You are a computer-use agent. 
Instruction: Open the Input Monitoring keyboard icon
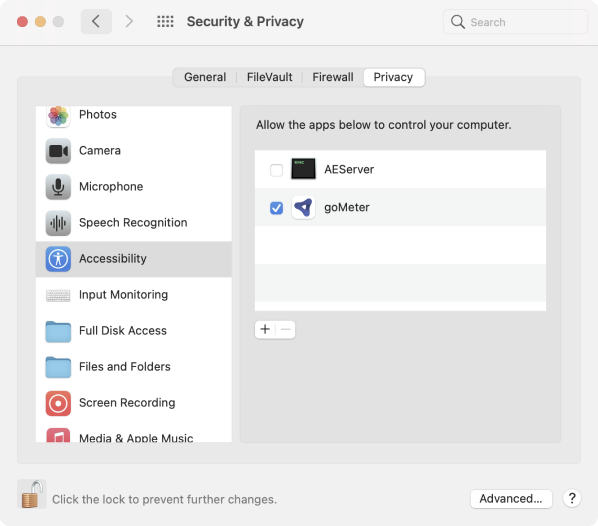[x=58, y=295]
